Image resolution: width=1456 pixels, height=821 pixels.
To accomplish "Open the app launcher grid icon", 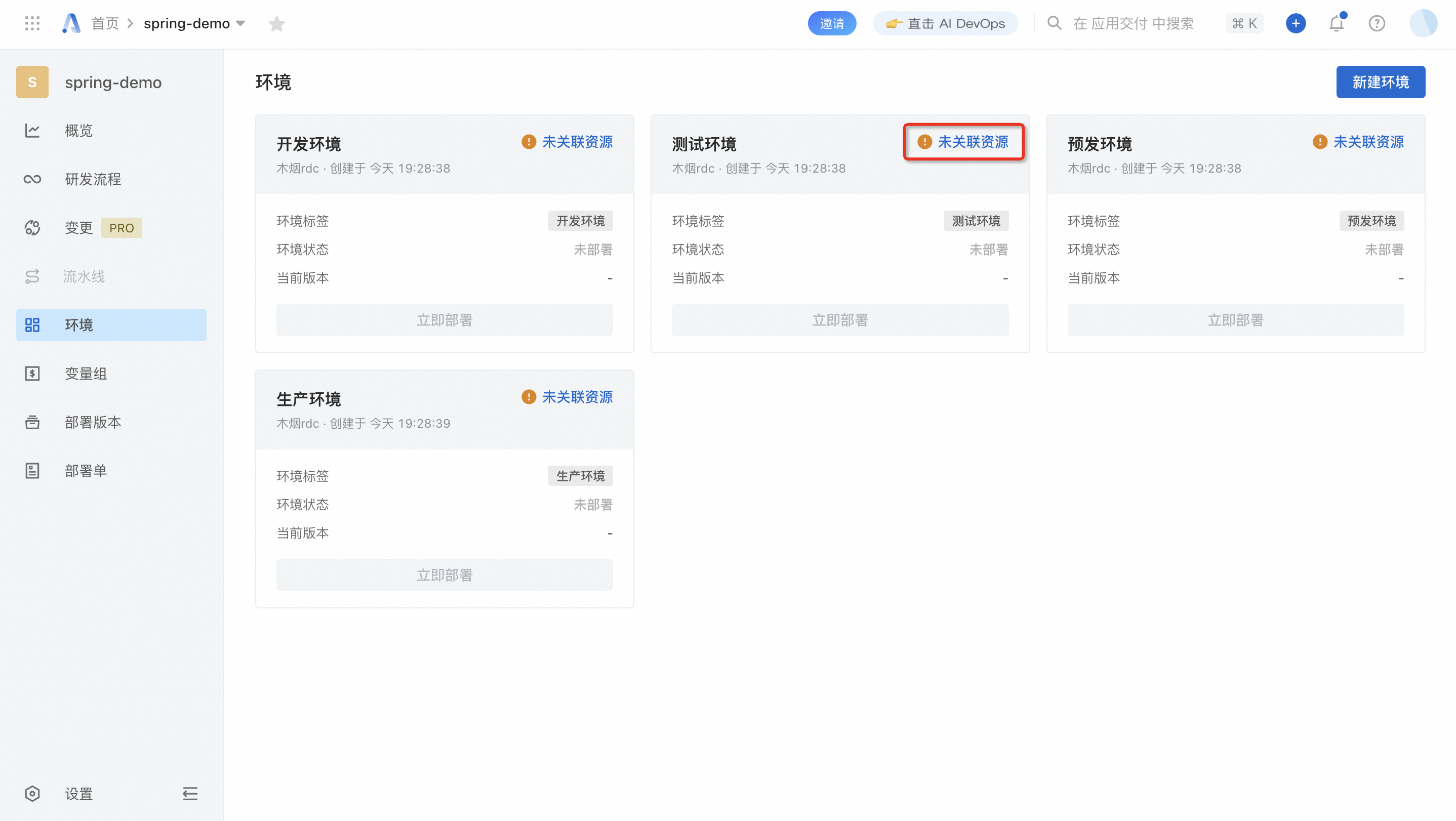I will click(32, 23).
